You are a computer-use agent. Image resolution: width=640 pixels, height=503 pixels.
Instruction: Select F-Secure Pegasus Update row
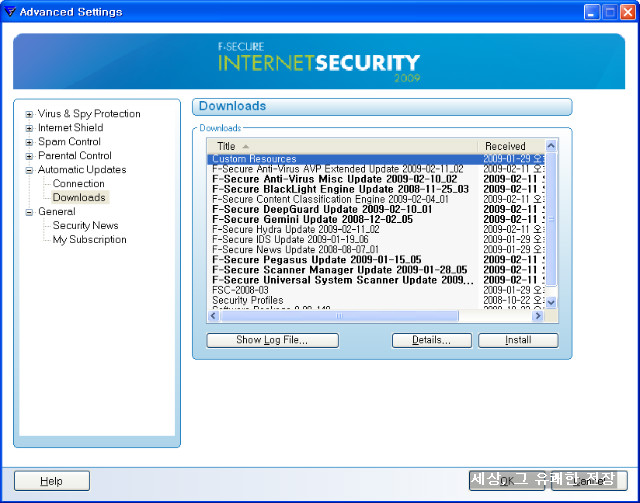click(376, 260)
